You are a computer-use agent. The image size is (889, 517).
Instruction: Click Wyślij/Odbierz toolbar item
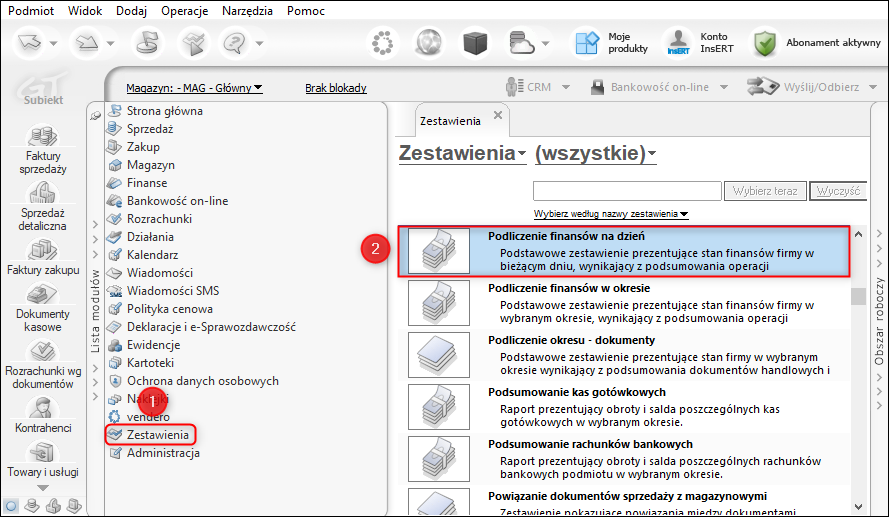[x=803, y=87]
